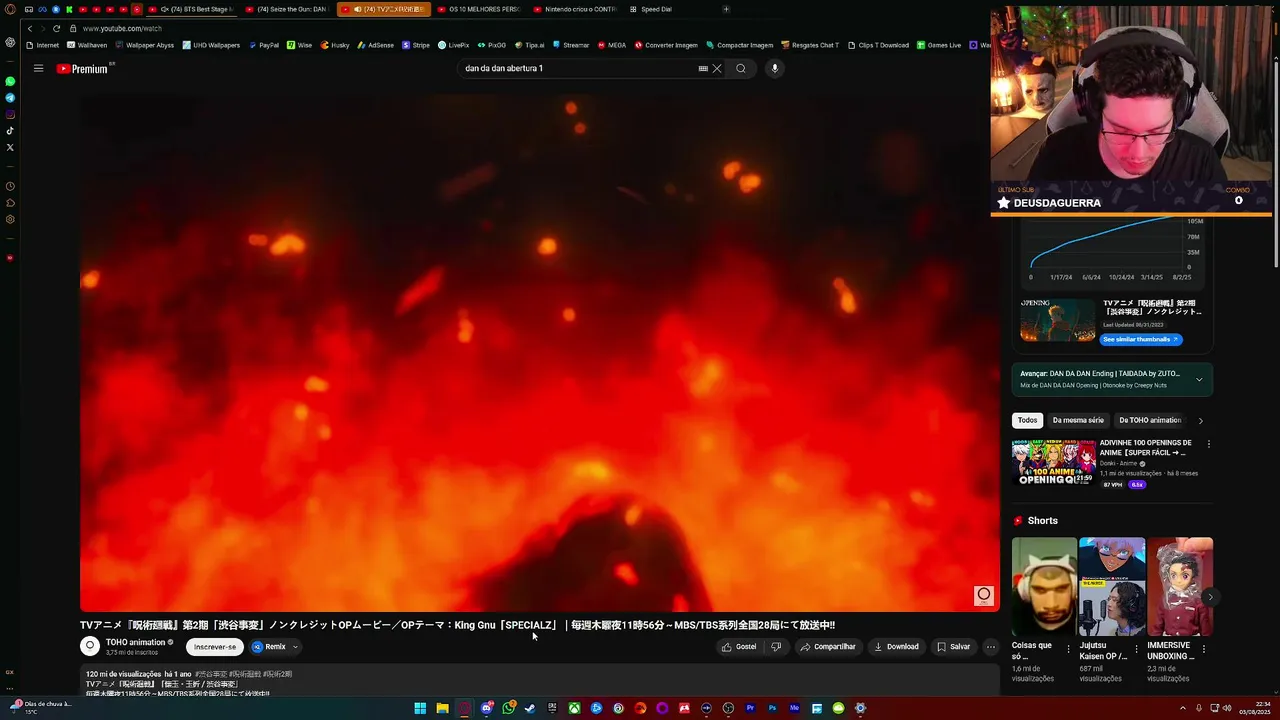Go to YouTube Premium home via logo
Screen dimensions: 1280x720
pos(84,69)
